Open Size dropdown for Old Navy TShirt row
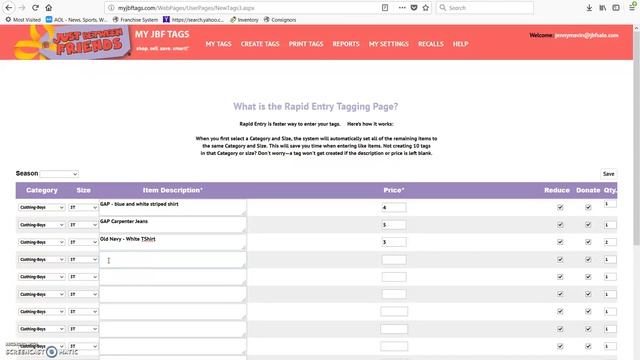 tap(83, 242)
